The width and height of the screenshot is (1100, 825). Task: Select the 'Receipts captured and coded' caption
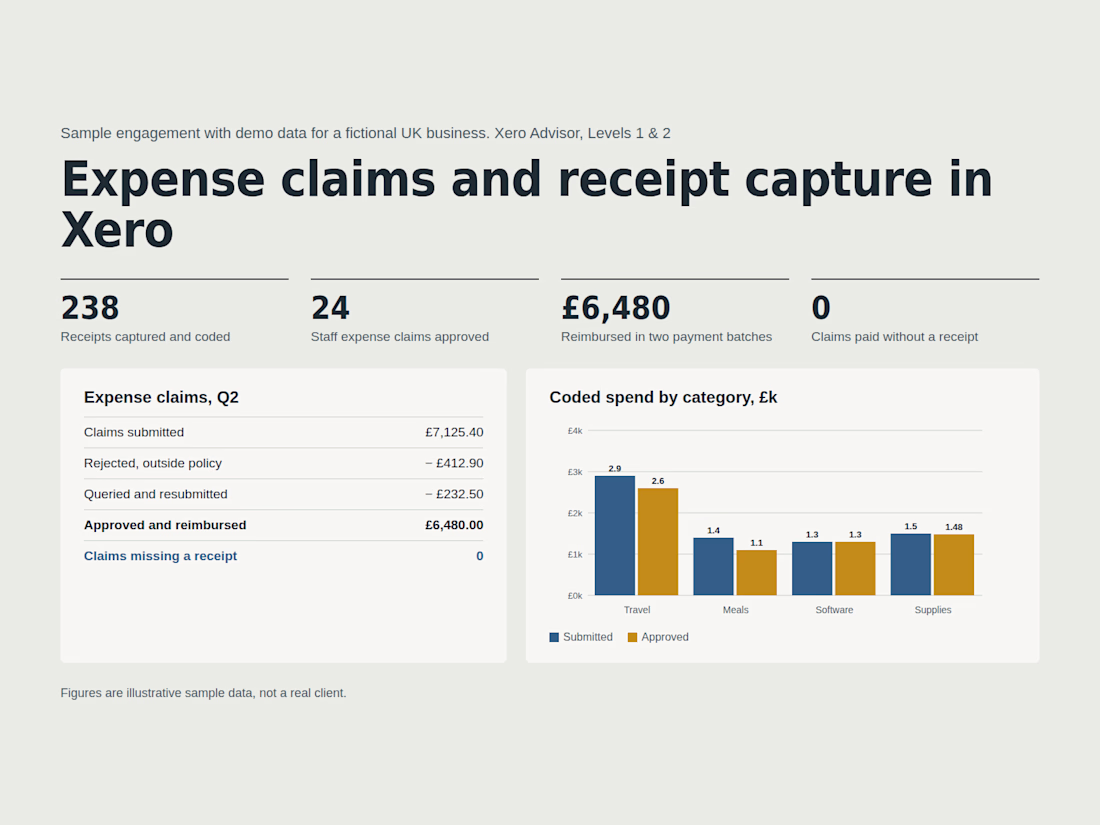145,337
